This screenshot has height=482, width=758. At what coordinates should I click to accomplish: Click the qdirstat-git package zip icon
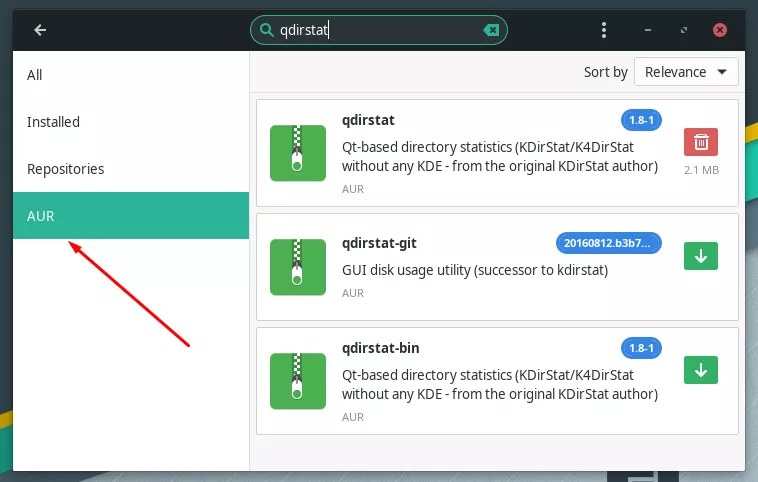pos(298,267)
